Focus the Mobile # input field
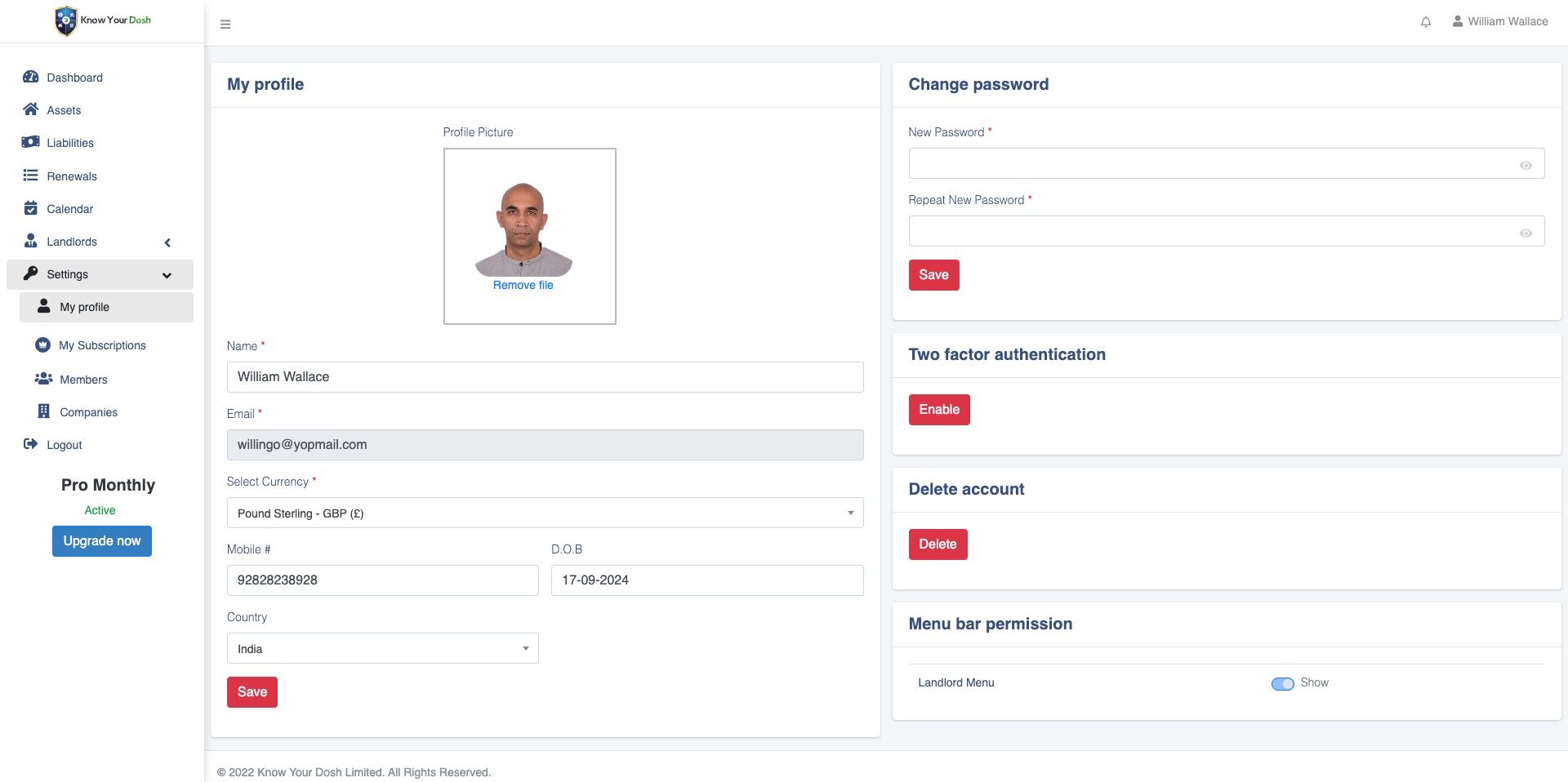Screen dimensions: 1568x782 pyautogui.click(x=382, y=580)
